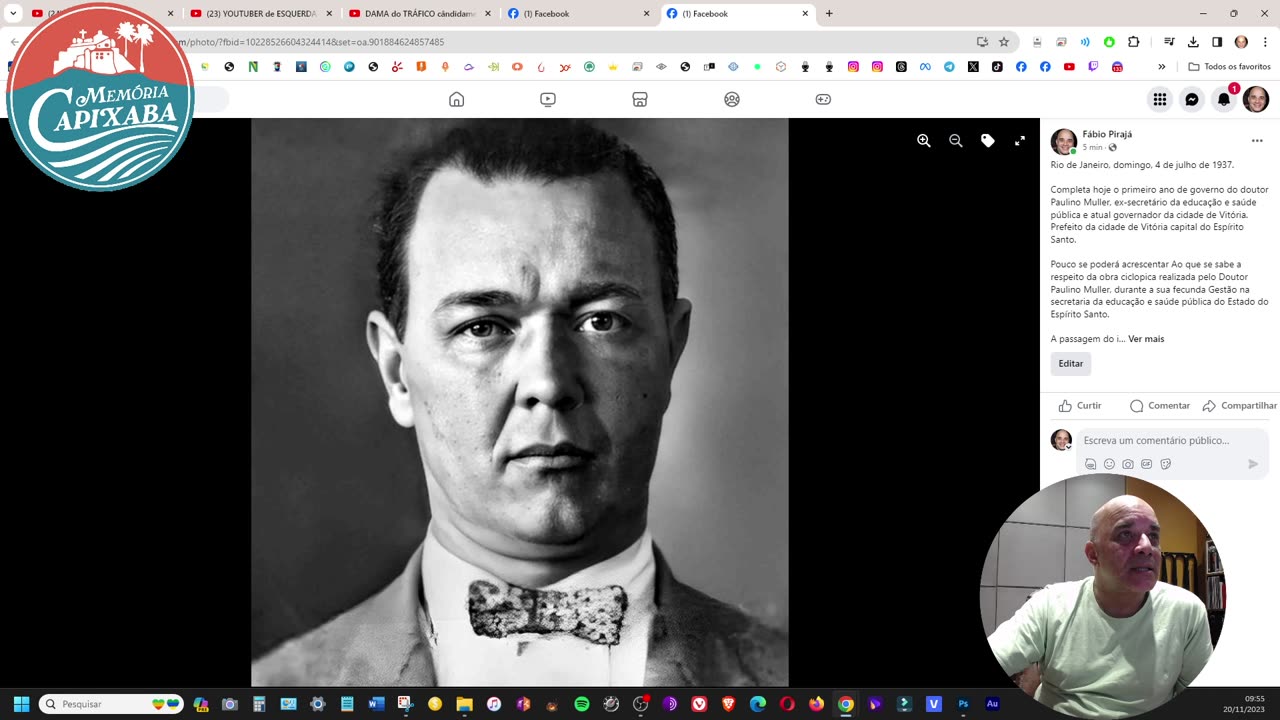The height and width of the screenshot is (720, 1280).
Task: Click the Editar button
Action: click(1070, 364)
